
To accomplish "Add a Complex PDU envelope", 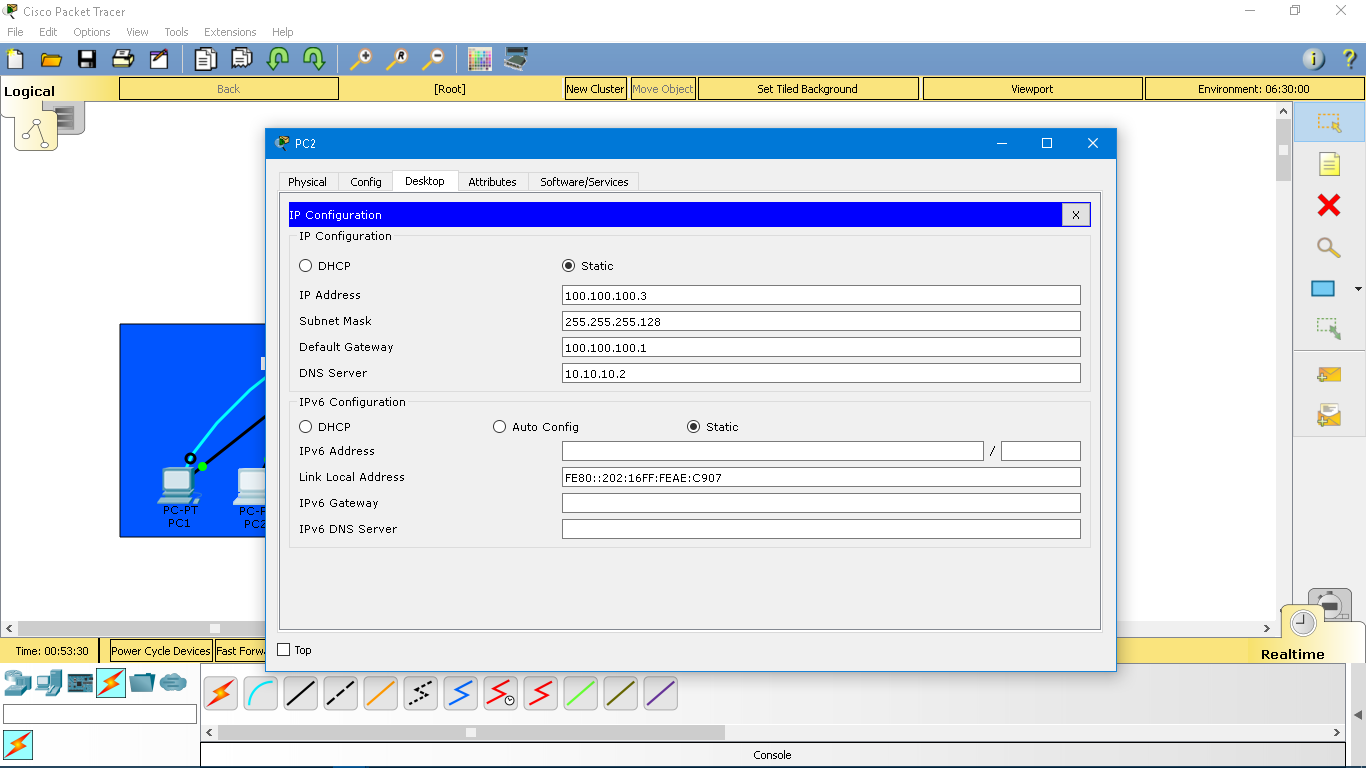I will coord(1329,414).
